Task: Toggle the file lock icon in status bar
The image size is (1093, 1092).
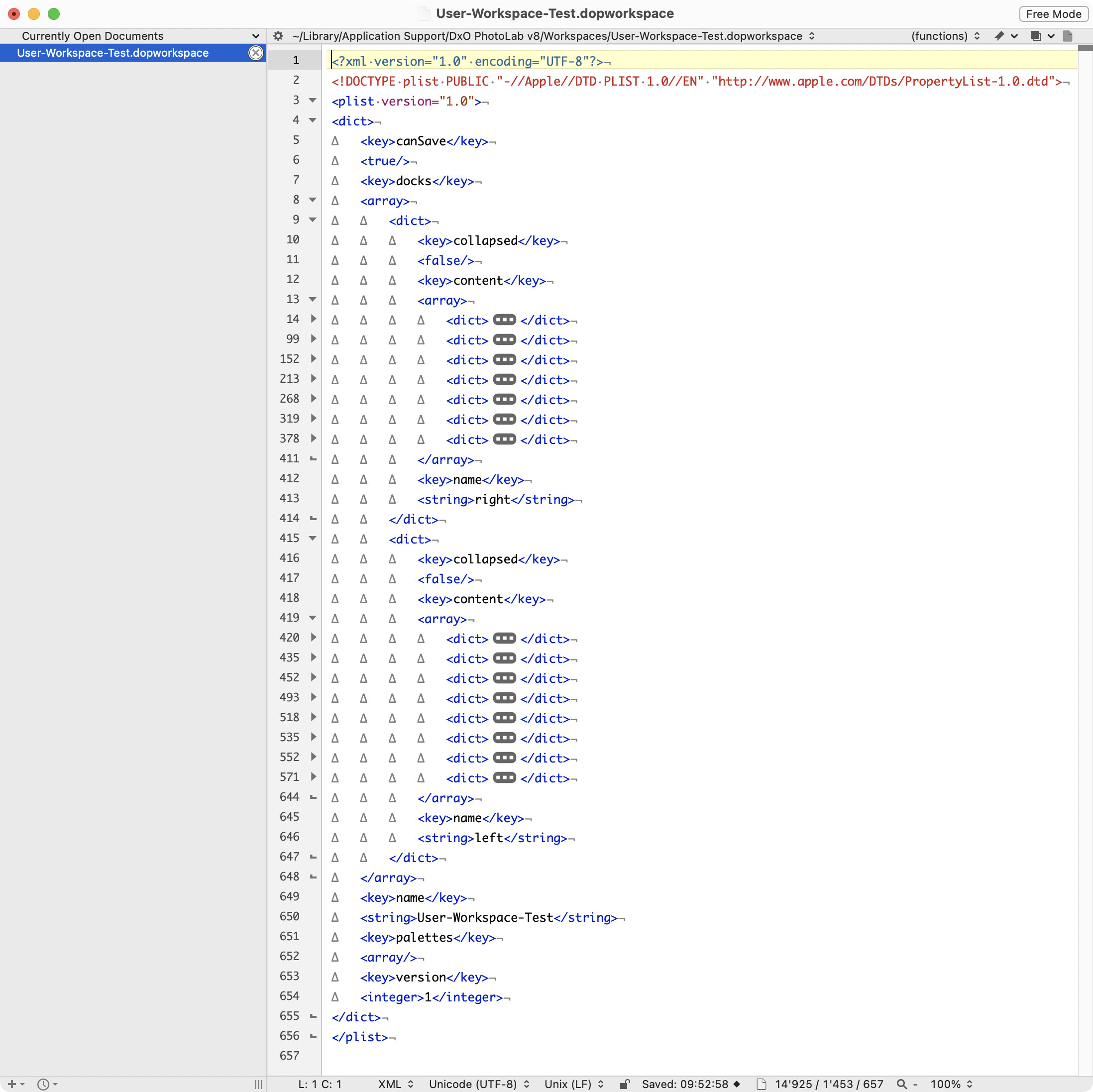Action: (x=624, y=1084)
